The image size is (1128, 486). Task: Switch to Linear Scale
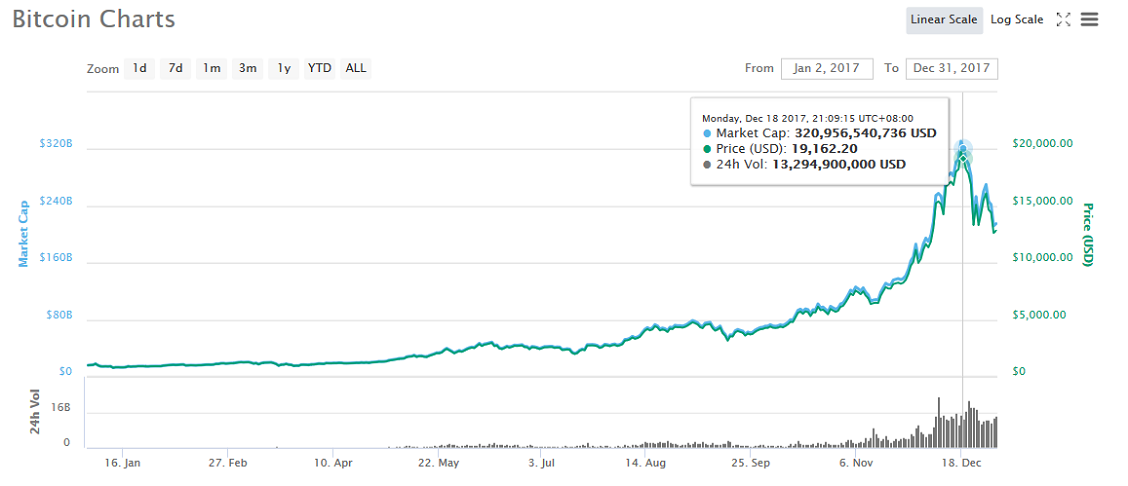click(944, 19)
